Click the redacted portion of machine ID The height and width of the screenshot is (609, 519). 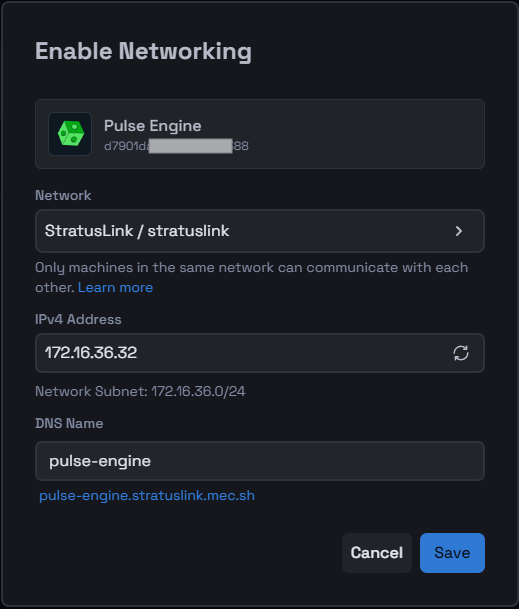(x=190, y=146)
